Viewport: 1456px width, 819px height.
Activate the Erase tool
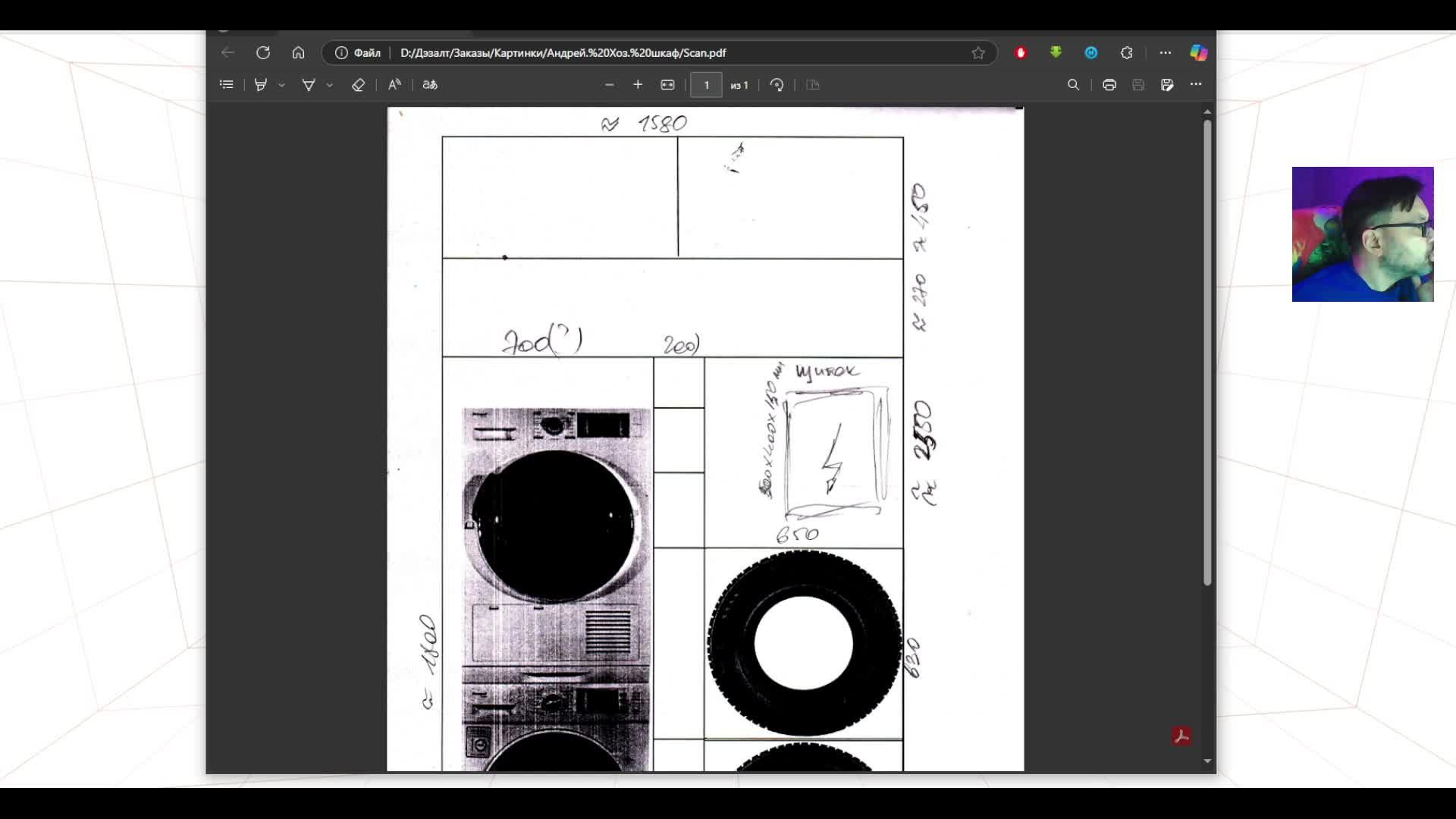pos(358,85)
